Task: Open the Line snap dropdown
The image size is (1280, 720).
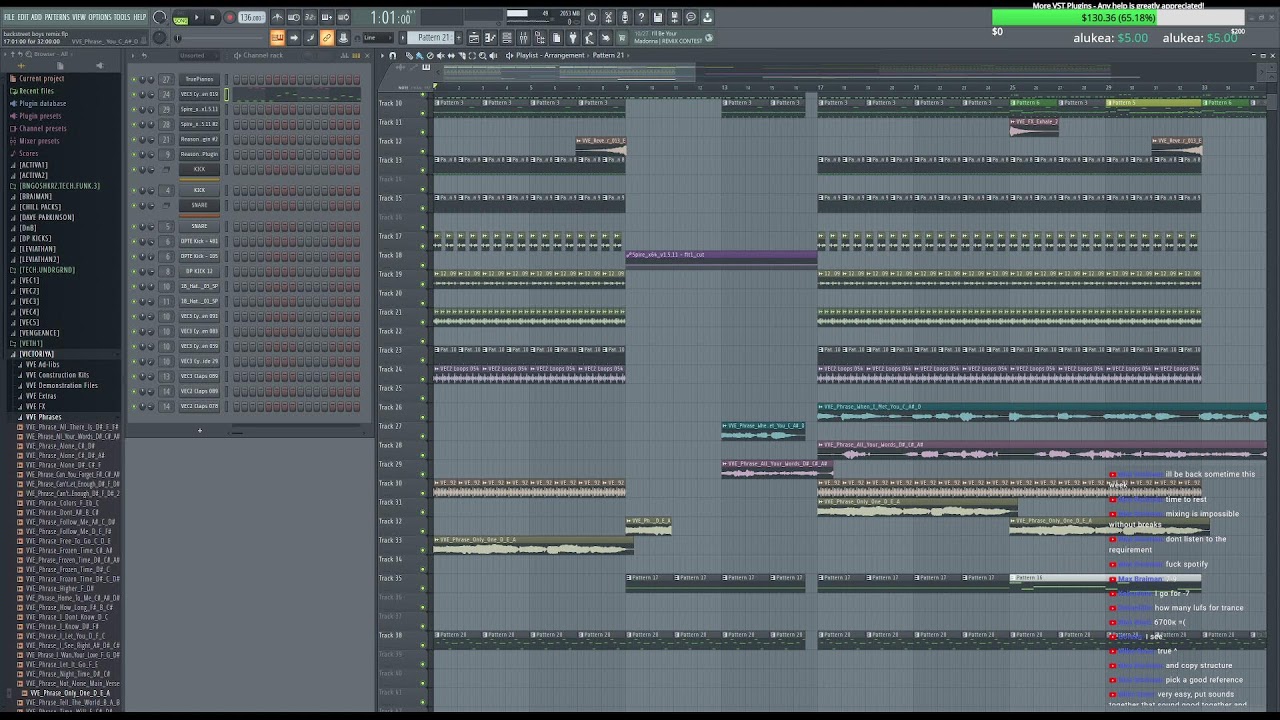Action: click(x=378, y=38)
